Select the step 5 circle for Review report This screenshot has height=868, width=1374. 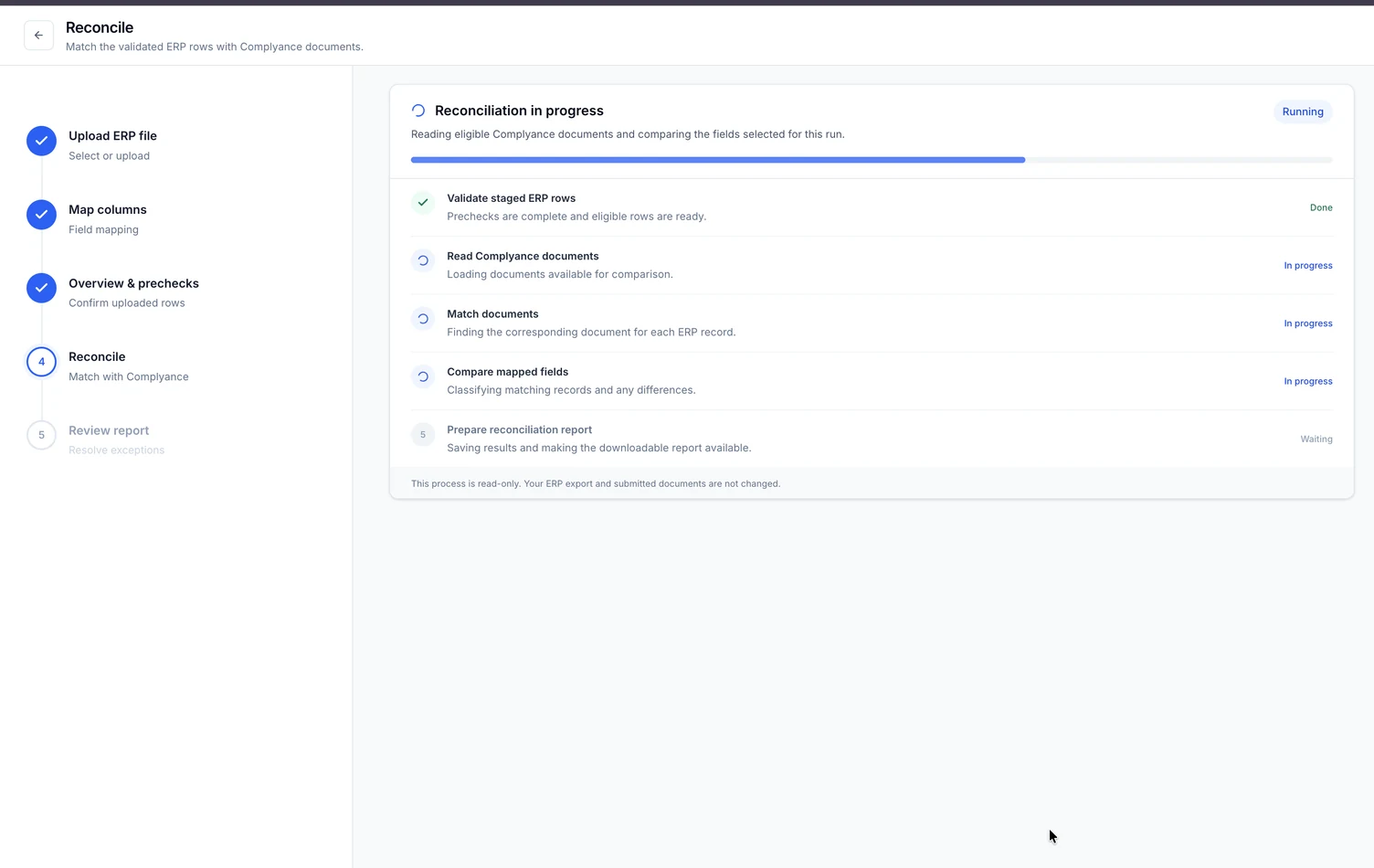41,435
